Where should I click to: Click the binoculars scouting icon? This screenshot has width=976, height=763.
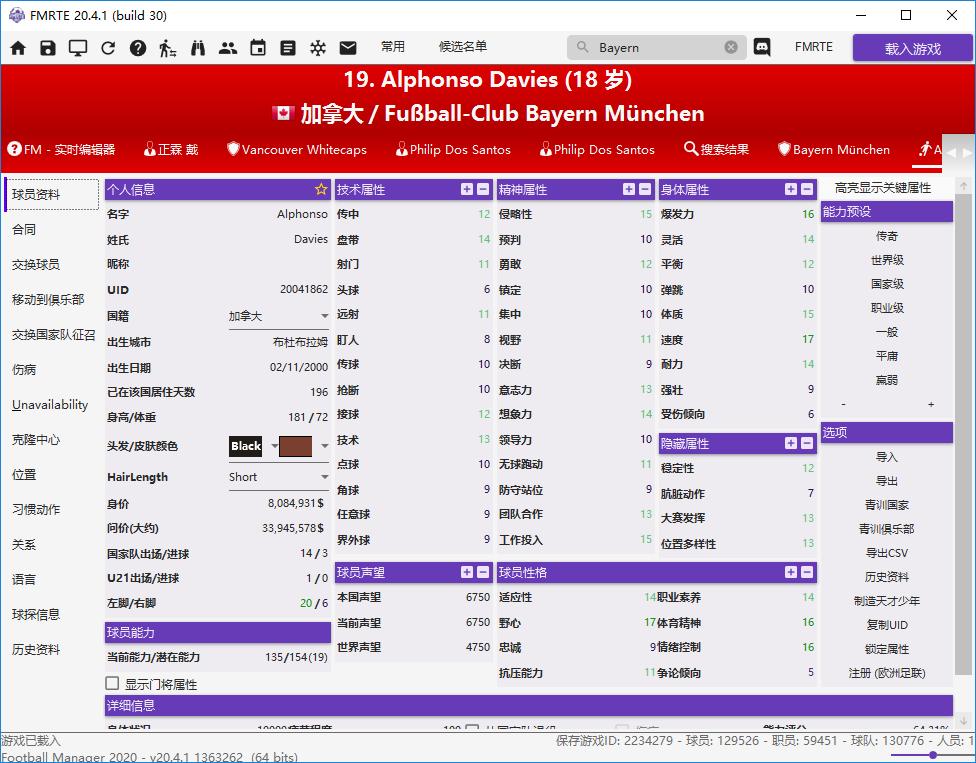tap(196, 46)
